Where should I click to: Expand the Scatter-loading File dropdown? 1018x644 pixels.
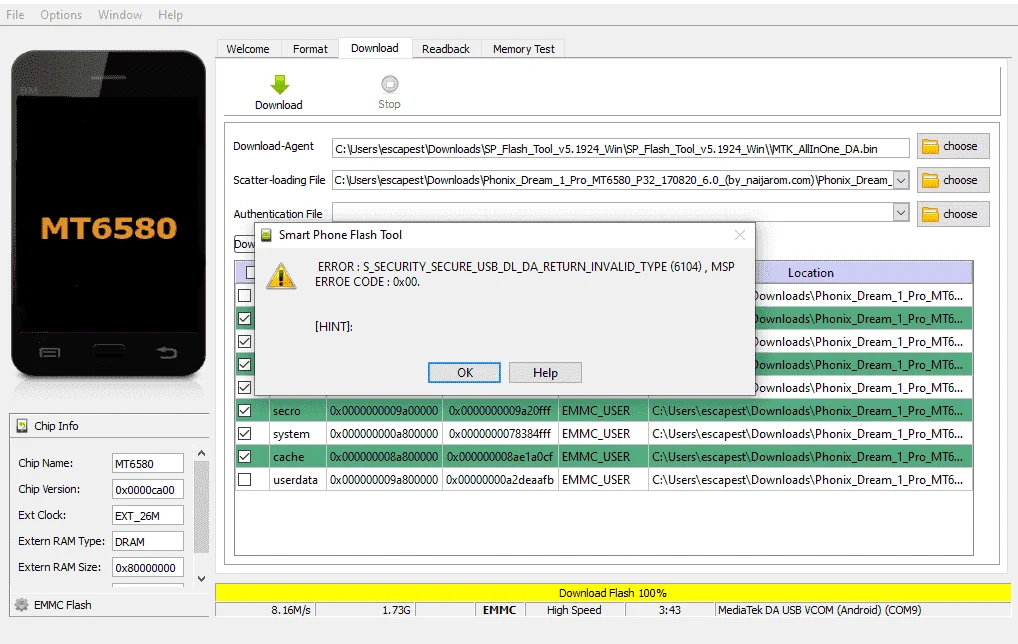[901, 180]
